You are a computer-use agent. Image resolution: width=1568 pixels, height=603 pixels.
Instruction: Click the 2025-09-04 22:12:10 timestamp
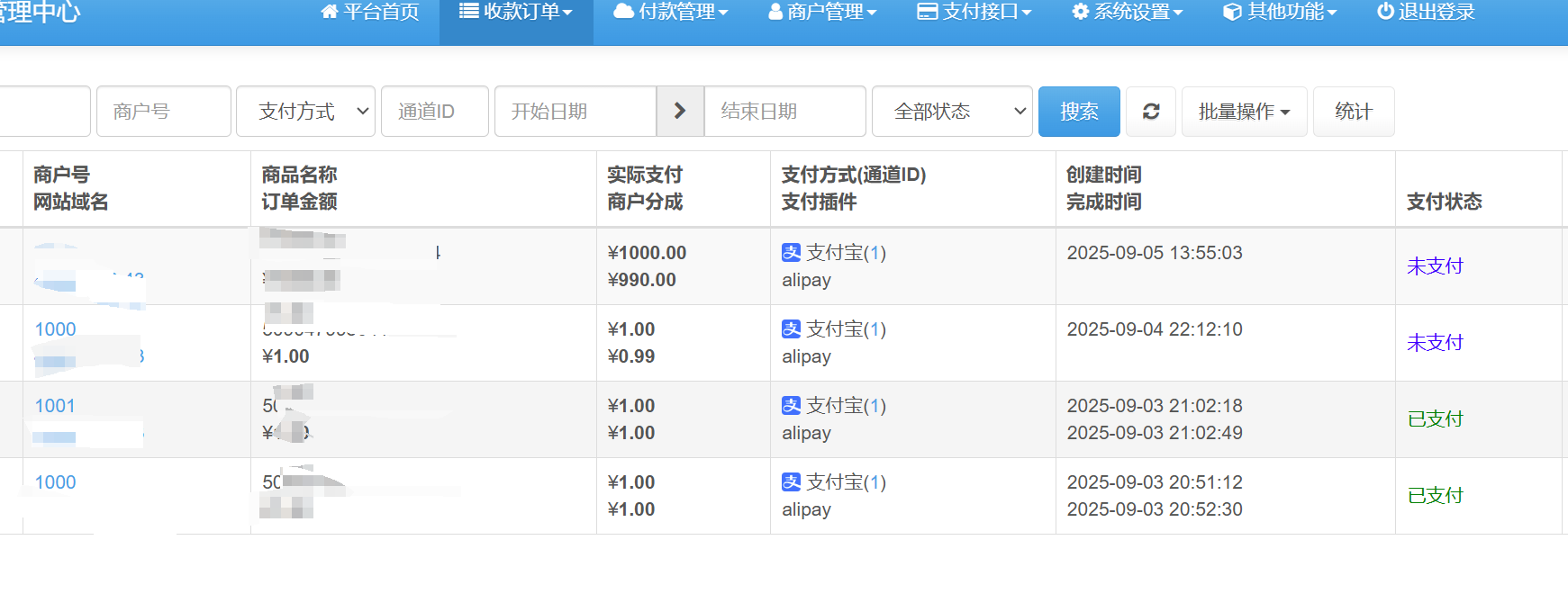coord(1155,329)
